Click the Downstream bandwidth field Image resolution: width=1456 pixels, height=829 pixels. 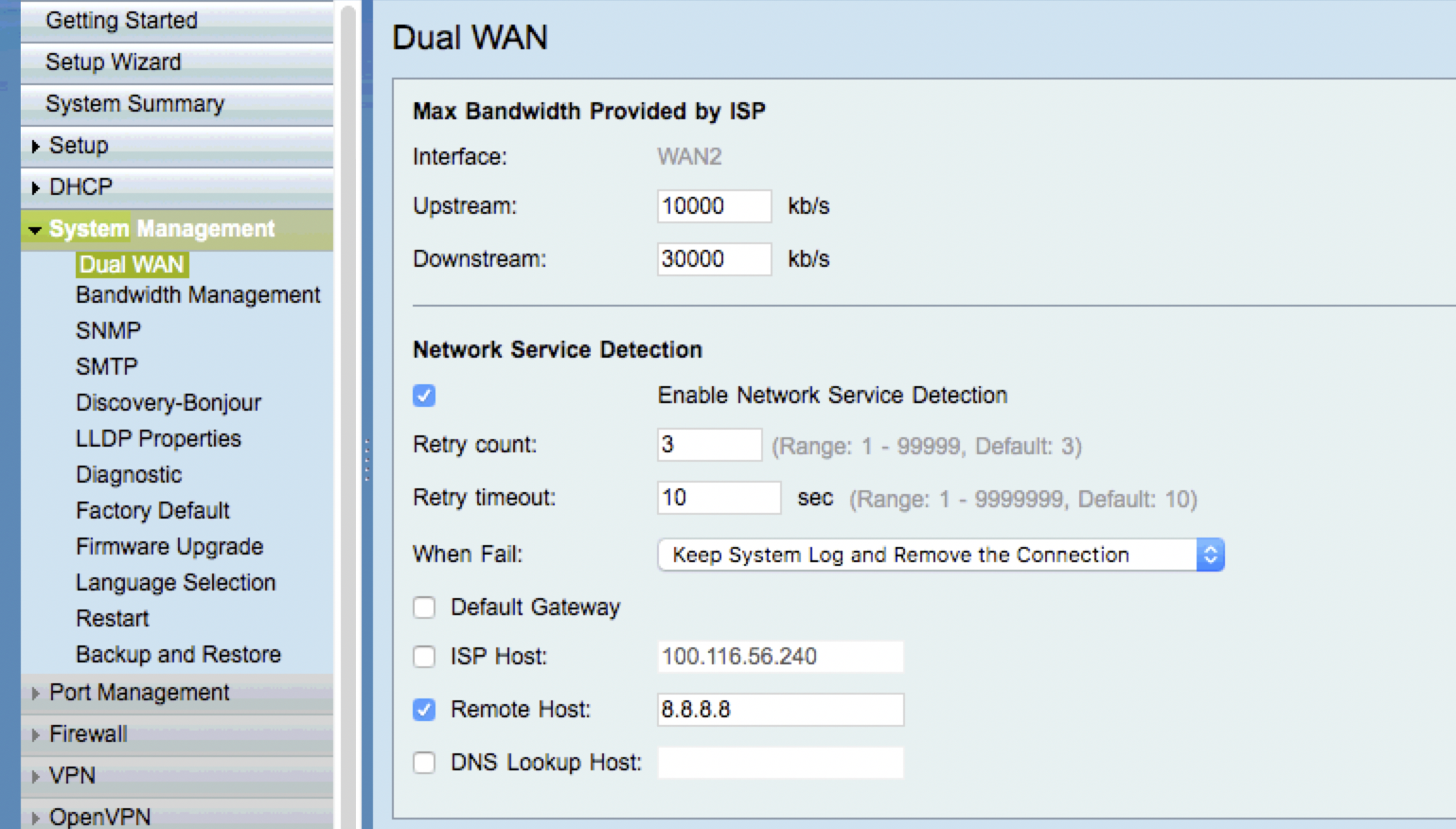[715, 259]
